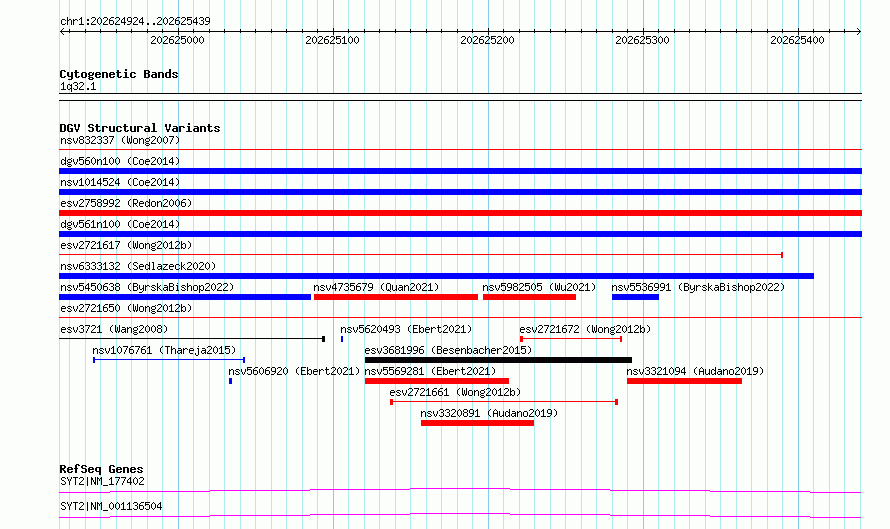Open nsv5982505 (Wu2021) variant label
The height and width of the screenshot is (529, 890).
click(x=539, y=287)
